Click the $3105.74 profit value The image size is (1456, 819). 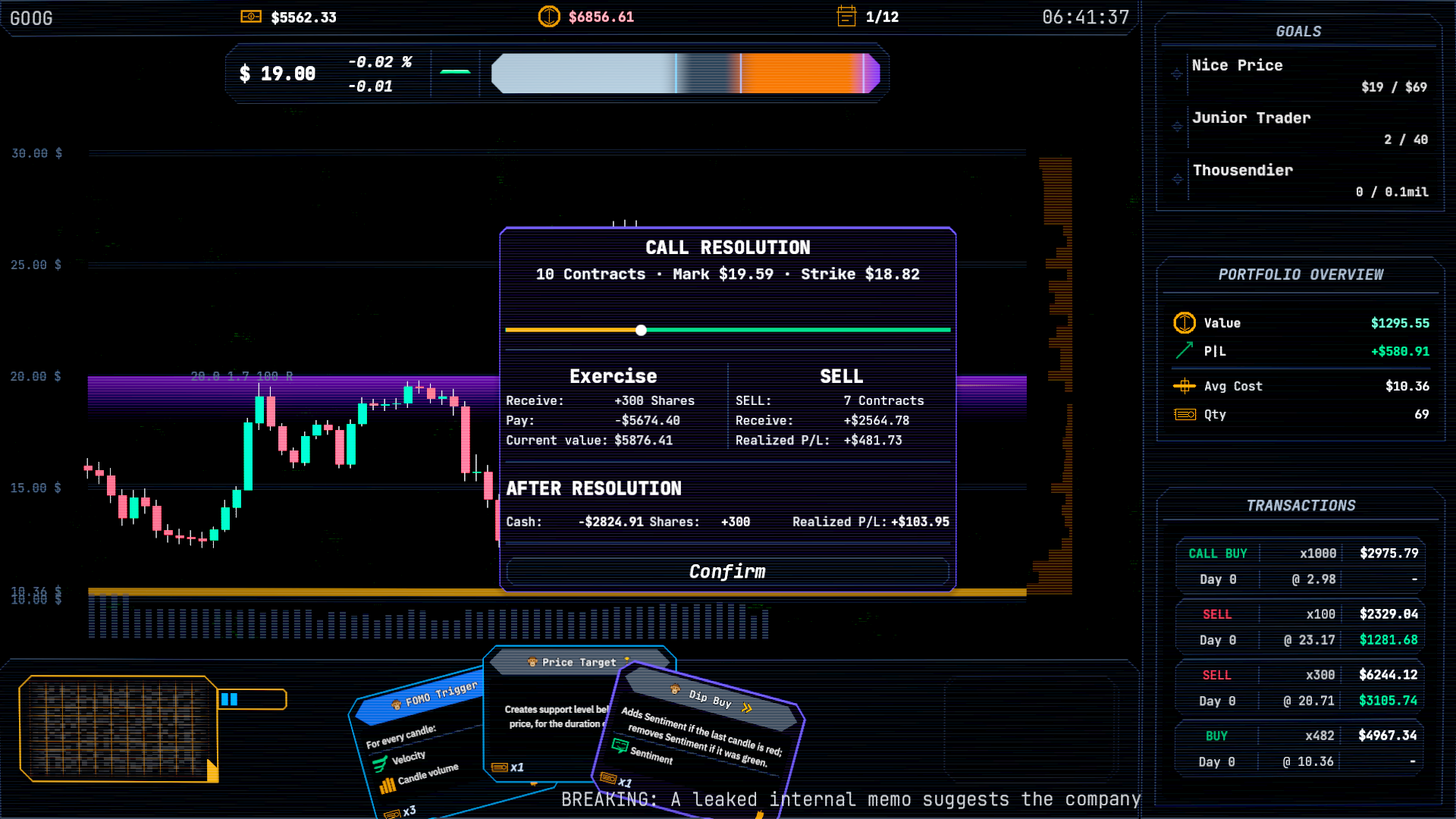coord(1388,701)
